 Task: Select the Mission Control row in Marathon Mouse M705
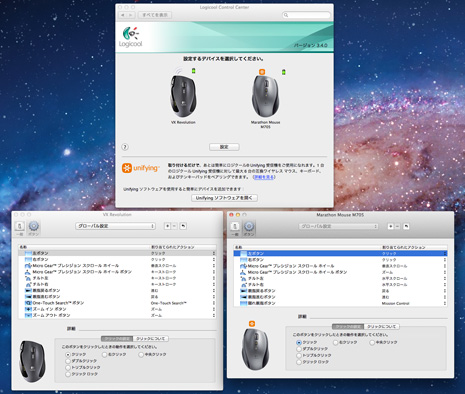340,303
